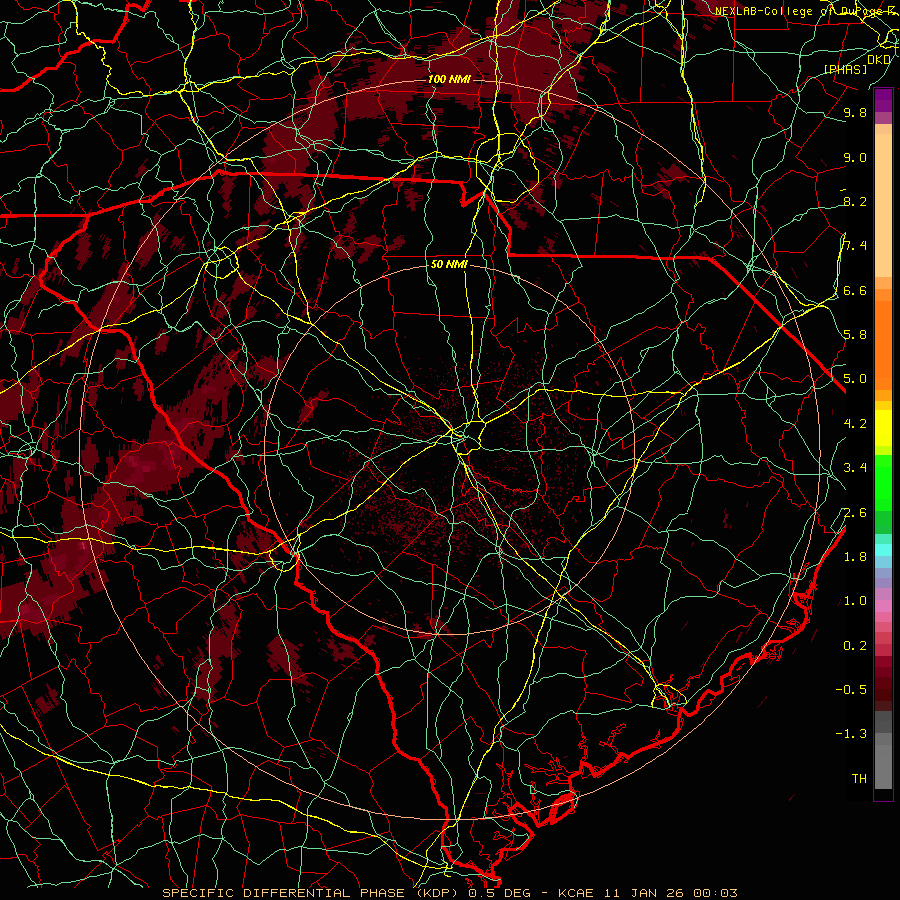Select the 8.2 legend value
Image resolution: width=900 pixels, height=900 pixels.
click(x=855, y=201)
